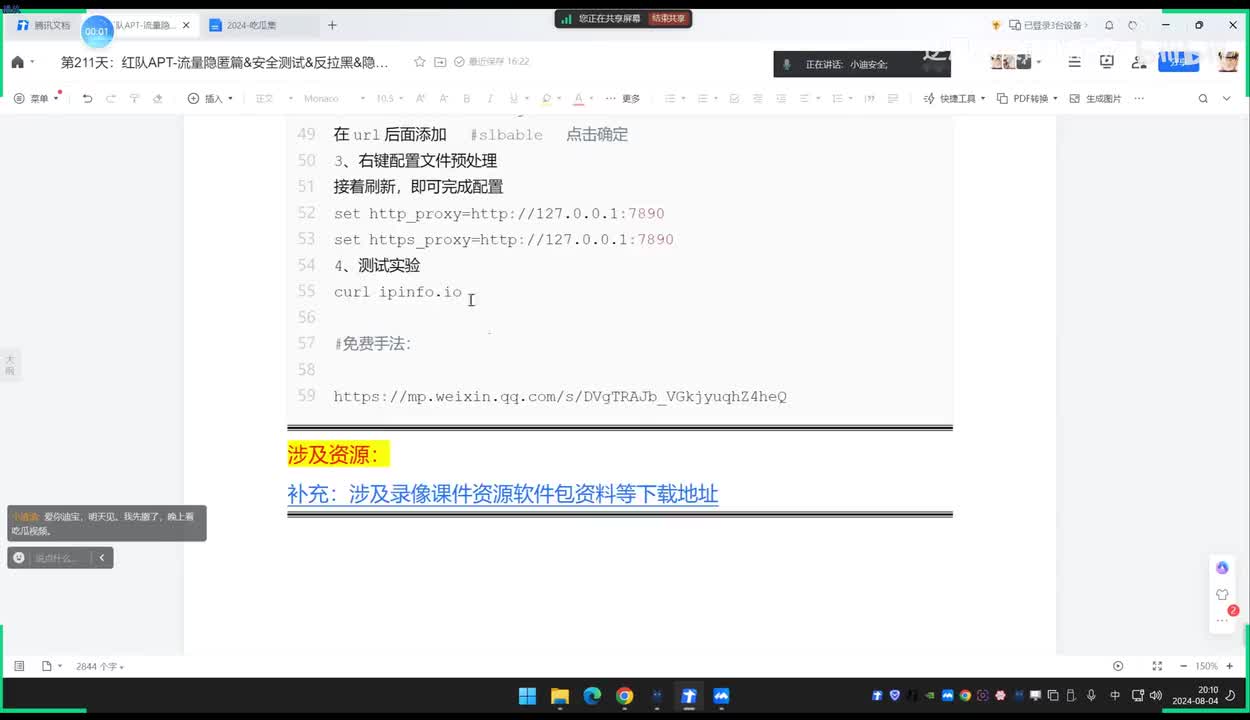This screenshot has width=1250, height=720.
Task: Open highlight color picker
Action: pyautogui.click(x=547, y=98)
